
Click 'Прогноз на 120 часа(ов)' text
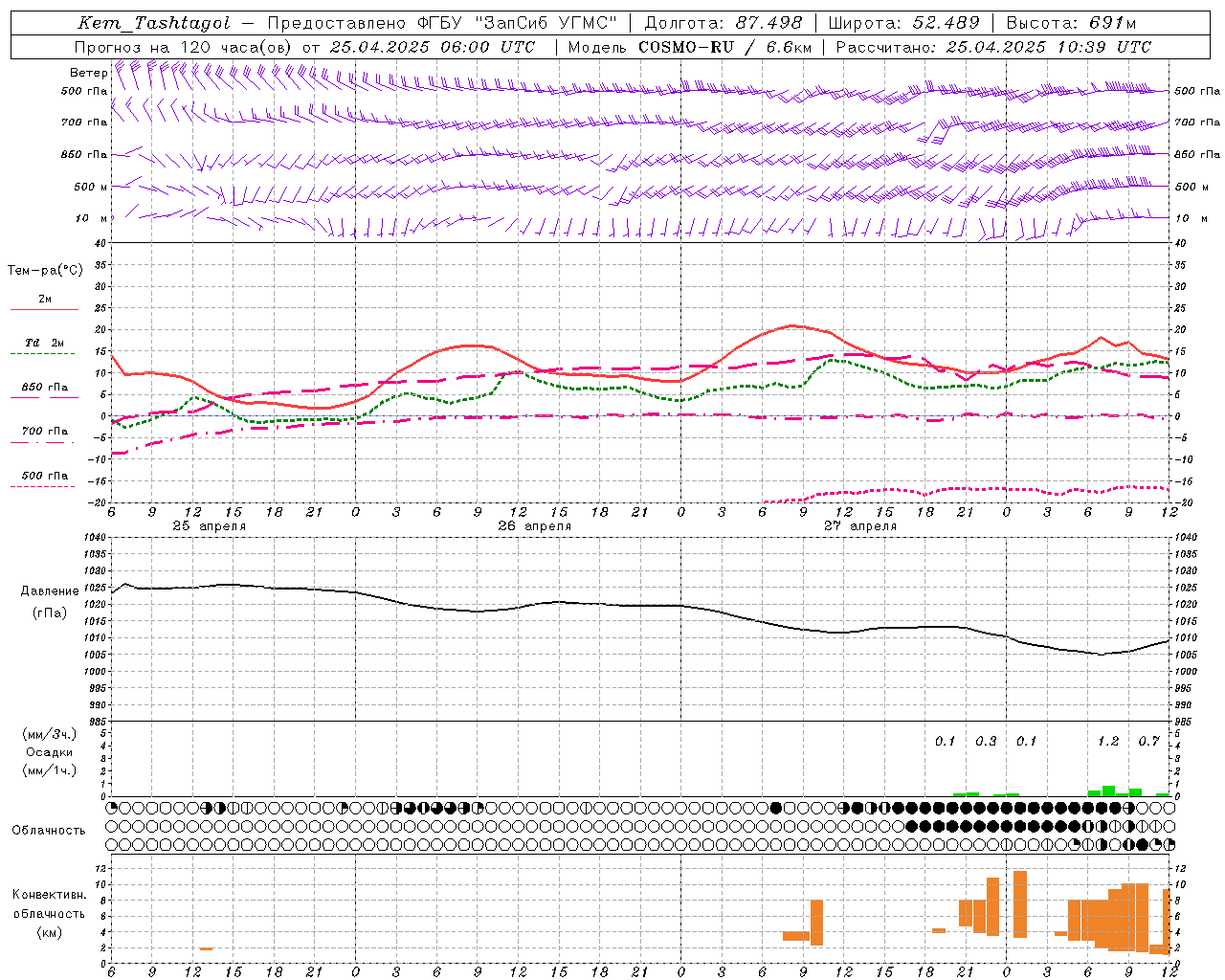point(184,47)
